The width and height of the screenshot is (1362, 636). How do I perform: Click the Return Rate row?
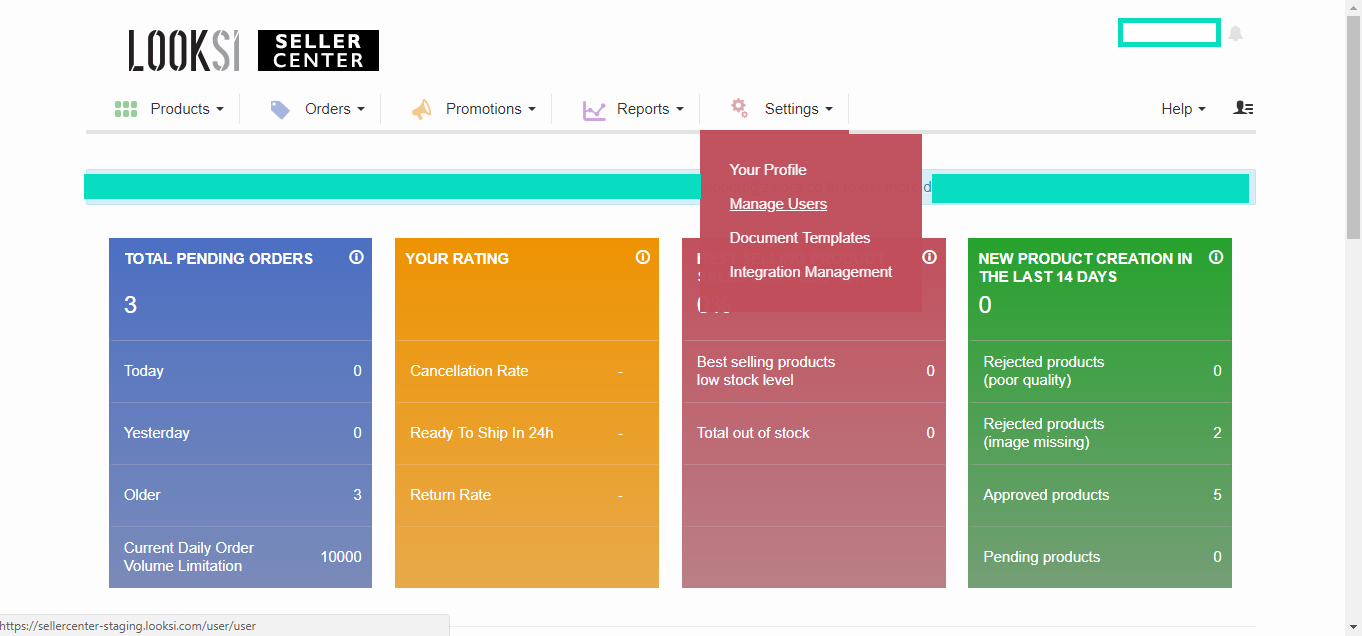pos(527,495)
